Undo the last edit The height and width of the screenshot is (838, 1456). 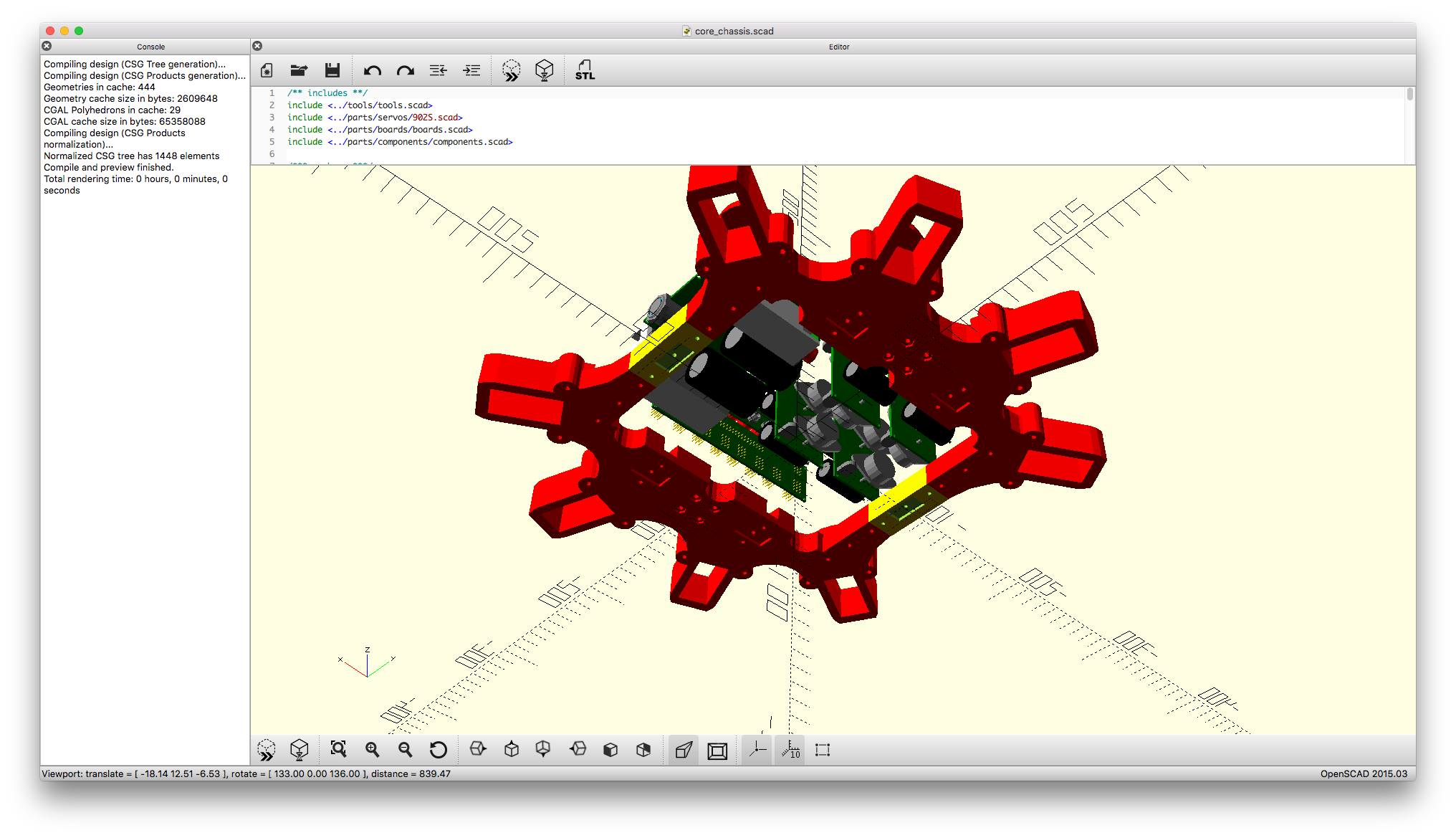[x=372, y=70]
